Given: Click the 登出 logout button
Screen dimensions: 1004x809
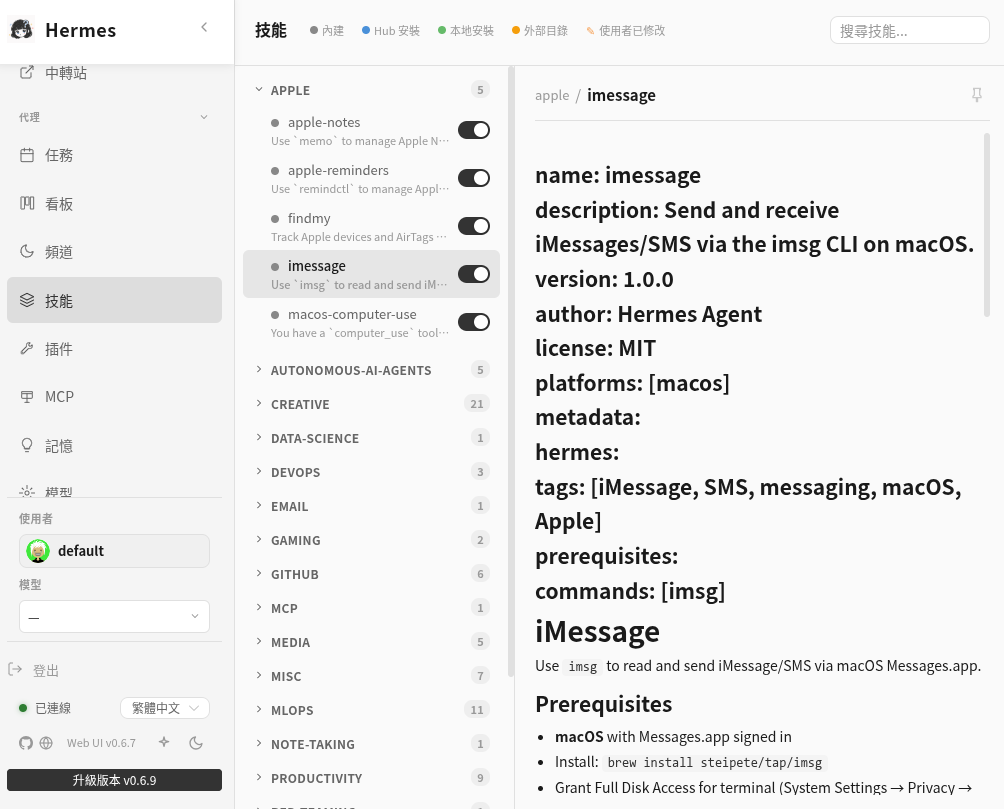Looking at the screenshot, I should 33,670.
